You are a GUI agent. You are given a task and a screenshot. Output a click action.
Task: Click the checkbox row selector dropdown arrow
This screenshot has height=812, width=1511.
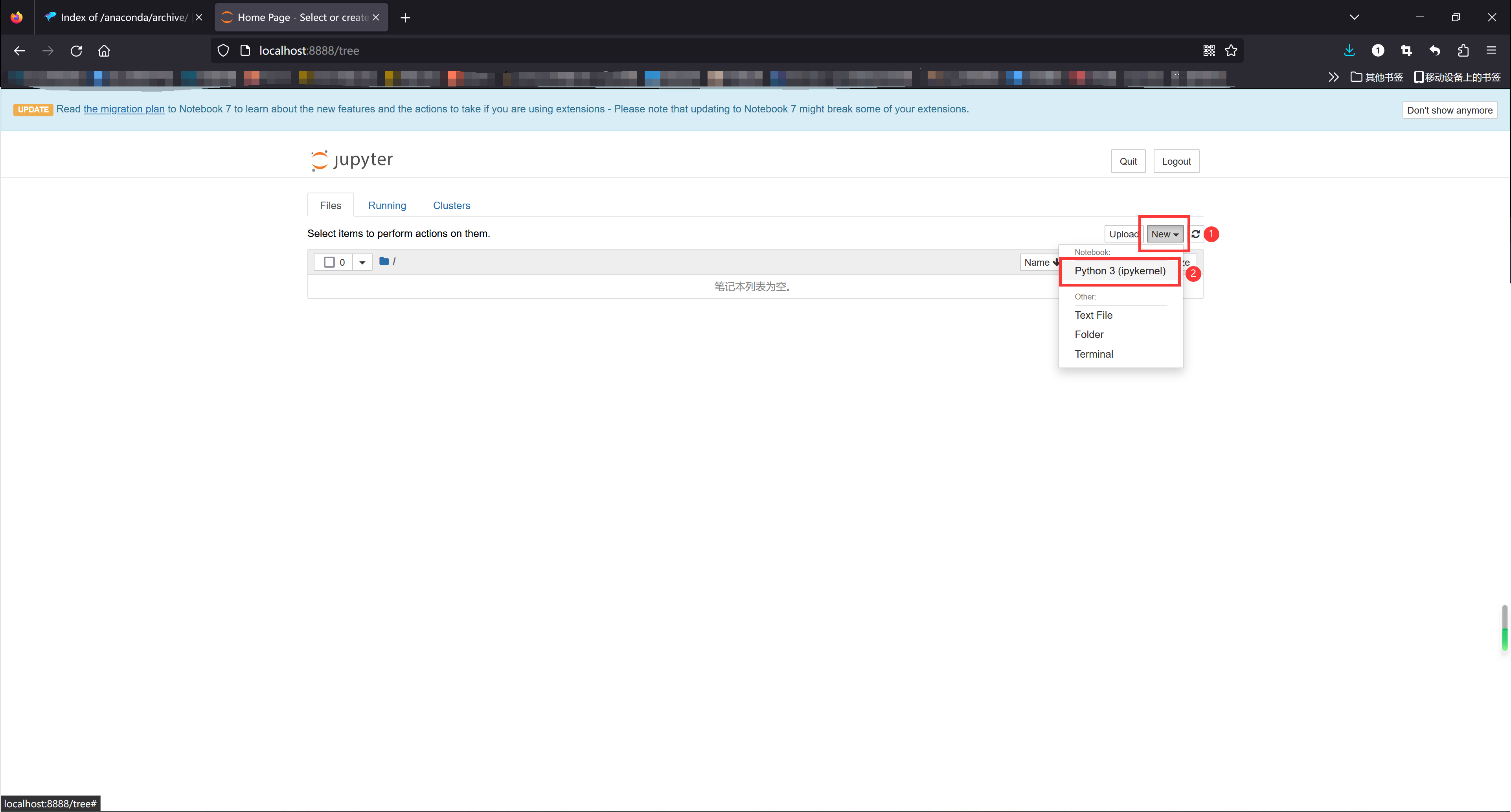coord(362,262)
